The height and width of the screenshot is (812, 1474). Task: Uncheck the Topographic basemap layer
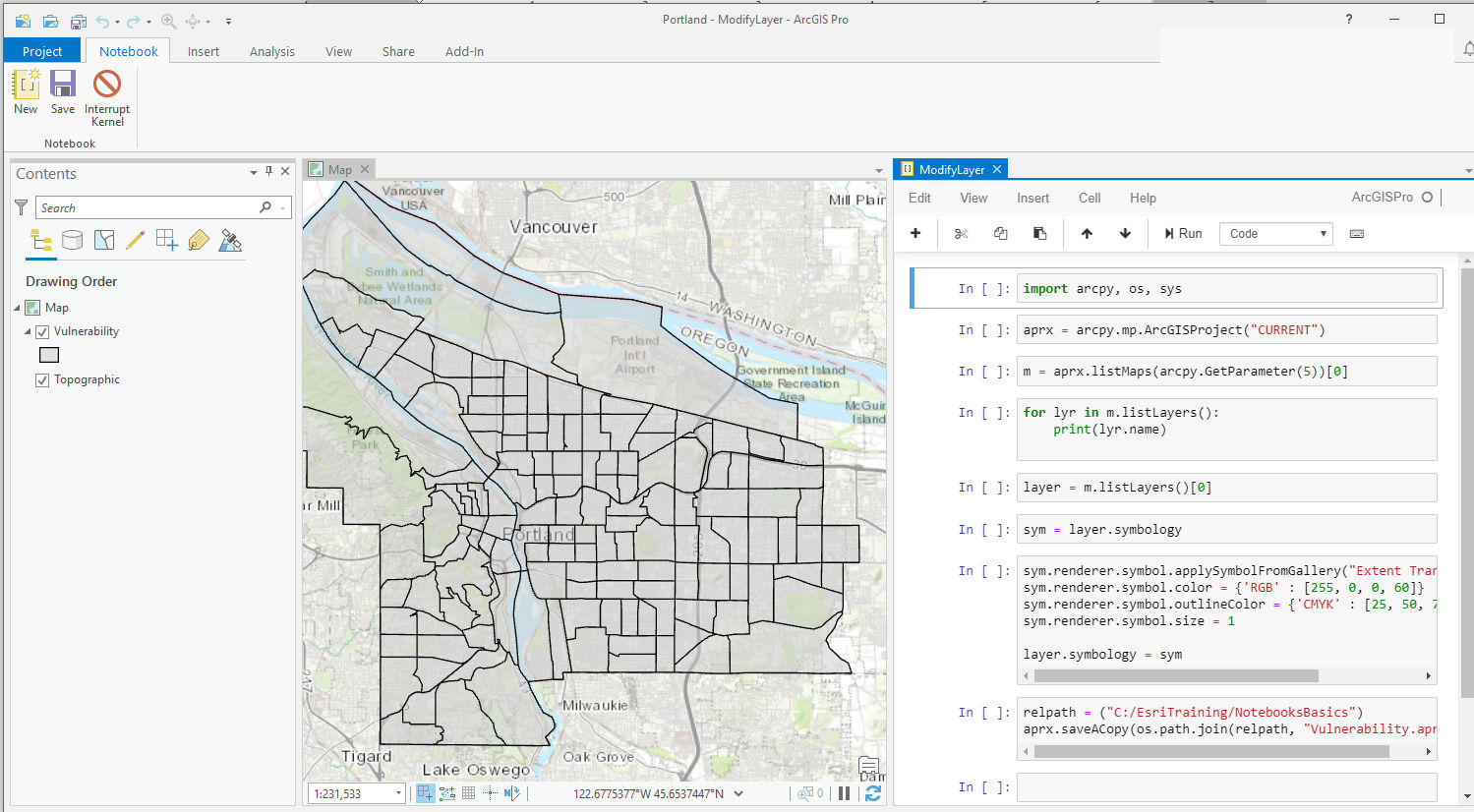click(42, 380)
